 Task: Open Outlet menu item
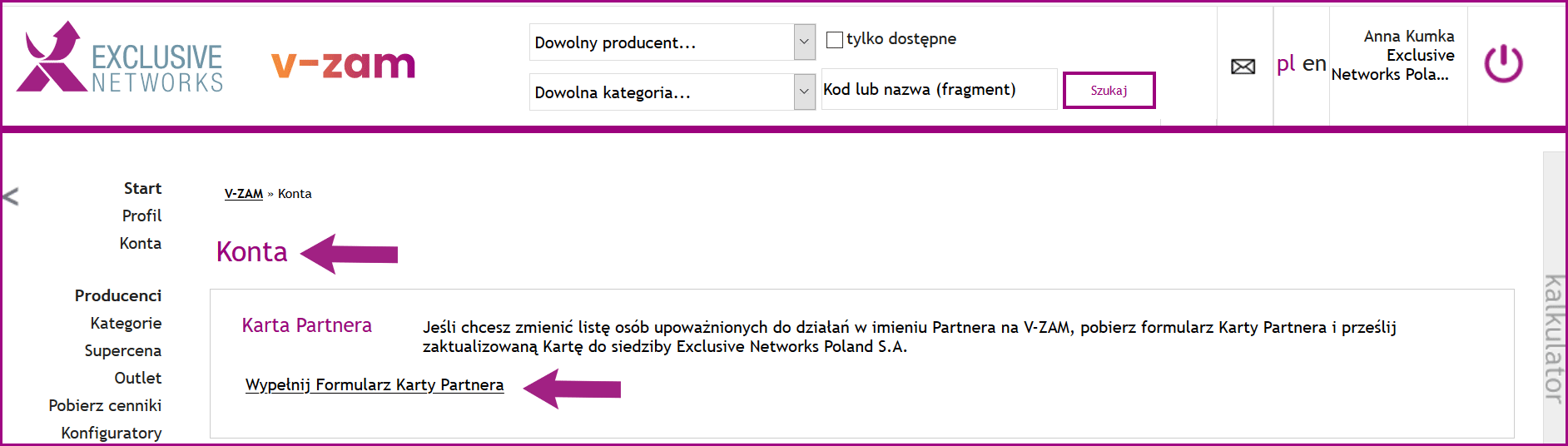pyautogui.click(x=137, y=379)
